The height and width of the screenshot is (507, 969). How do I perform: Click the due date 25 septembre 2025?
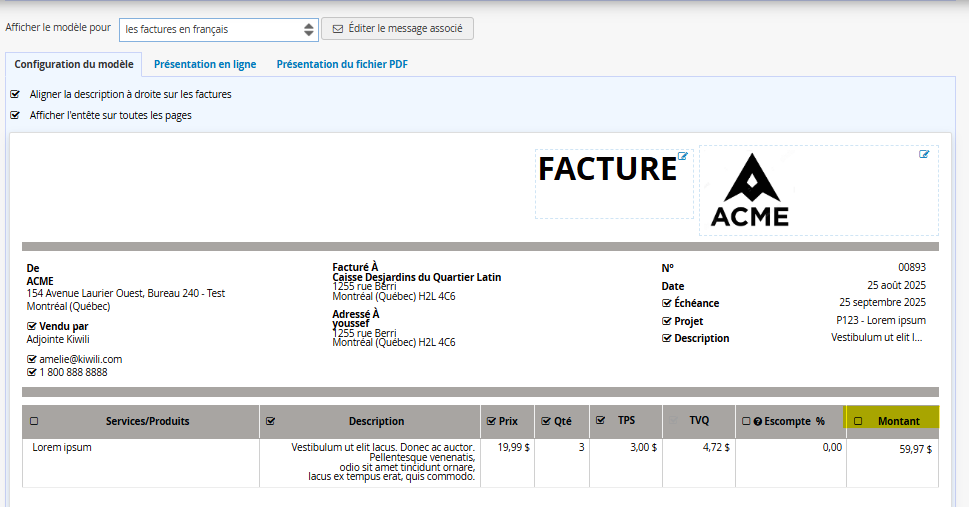pyautogui.click(x=882, y=302)
